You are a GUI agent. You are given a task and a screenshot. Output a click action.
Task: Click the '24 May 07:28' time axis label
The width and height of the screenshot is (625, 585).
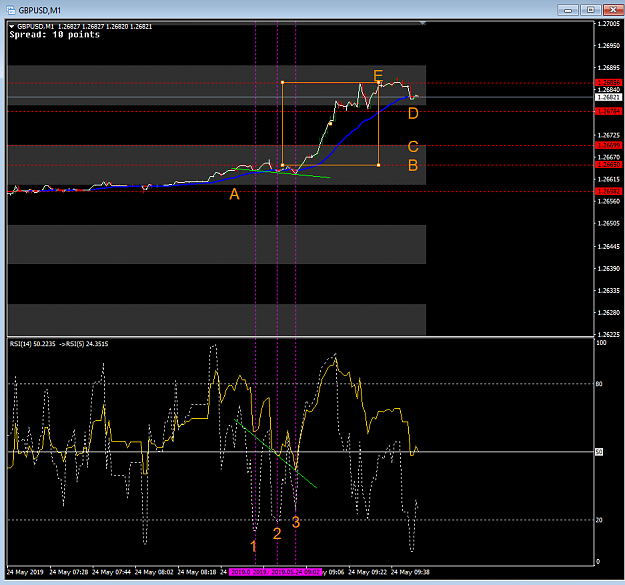[69, 572]
